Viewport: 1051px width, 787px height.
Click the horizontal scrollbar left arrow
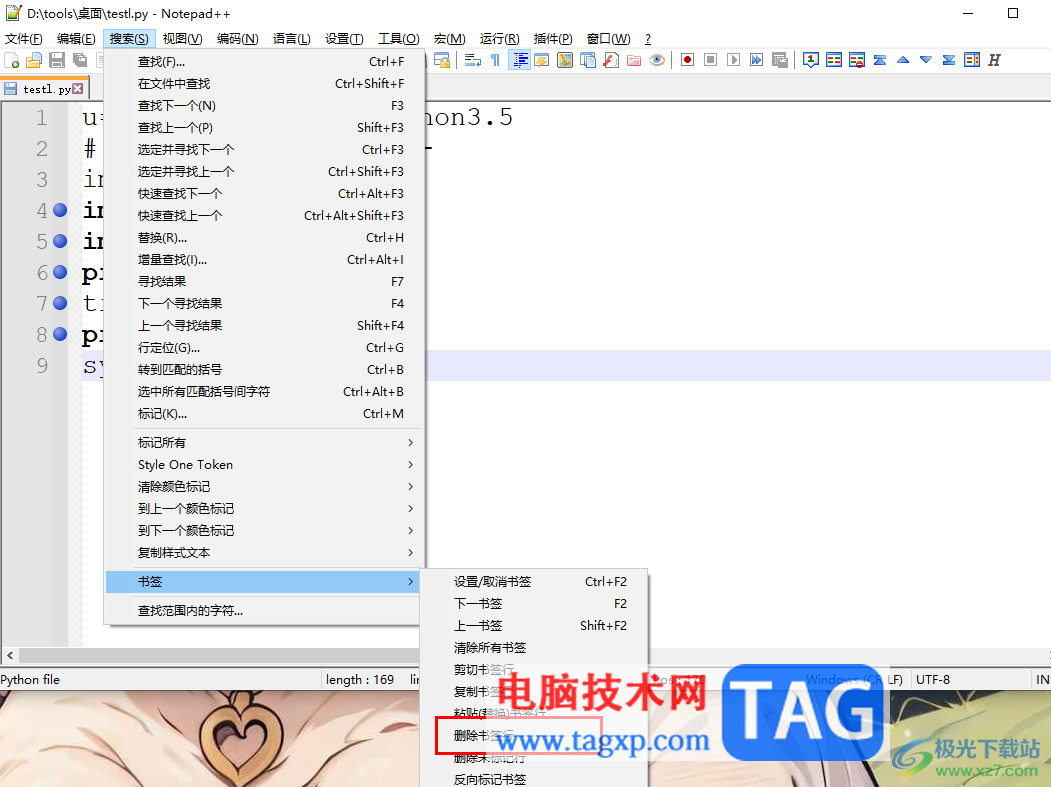pyautogui.click(x=10, y=655)
